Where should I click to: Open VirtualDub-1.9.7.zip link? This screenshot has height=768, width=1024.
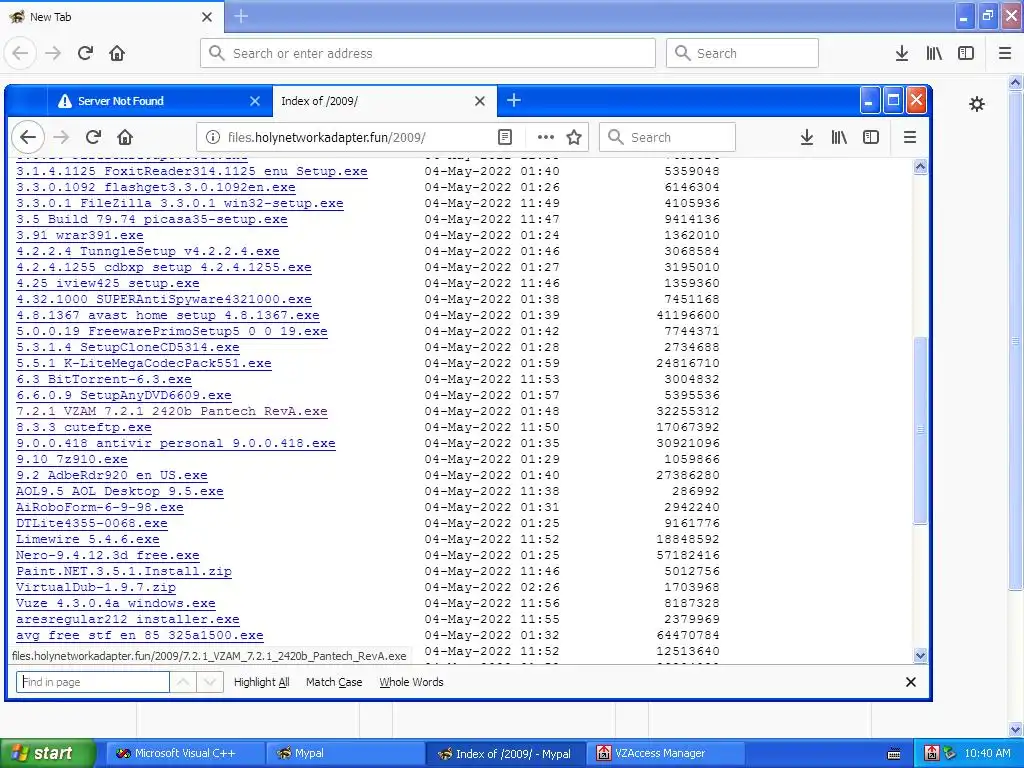pyautogui.click(x=96, y=587)
